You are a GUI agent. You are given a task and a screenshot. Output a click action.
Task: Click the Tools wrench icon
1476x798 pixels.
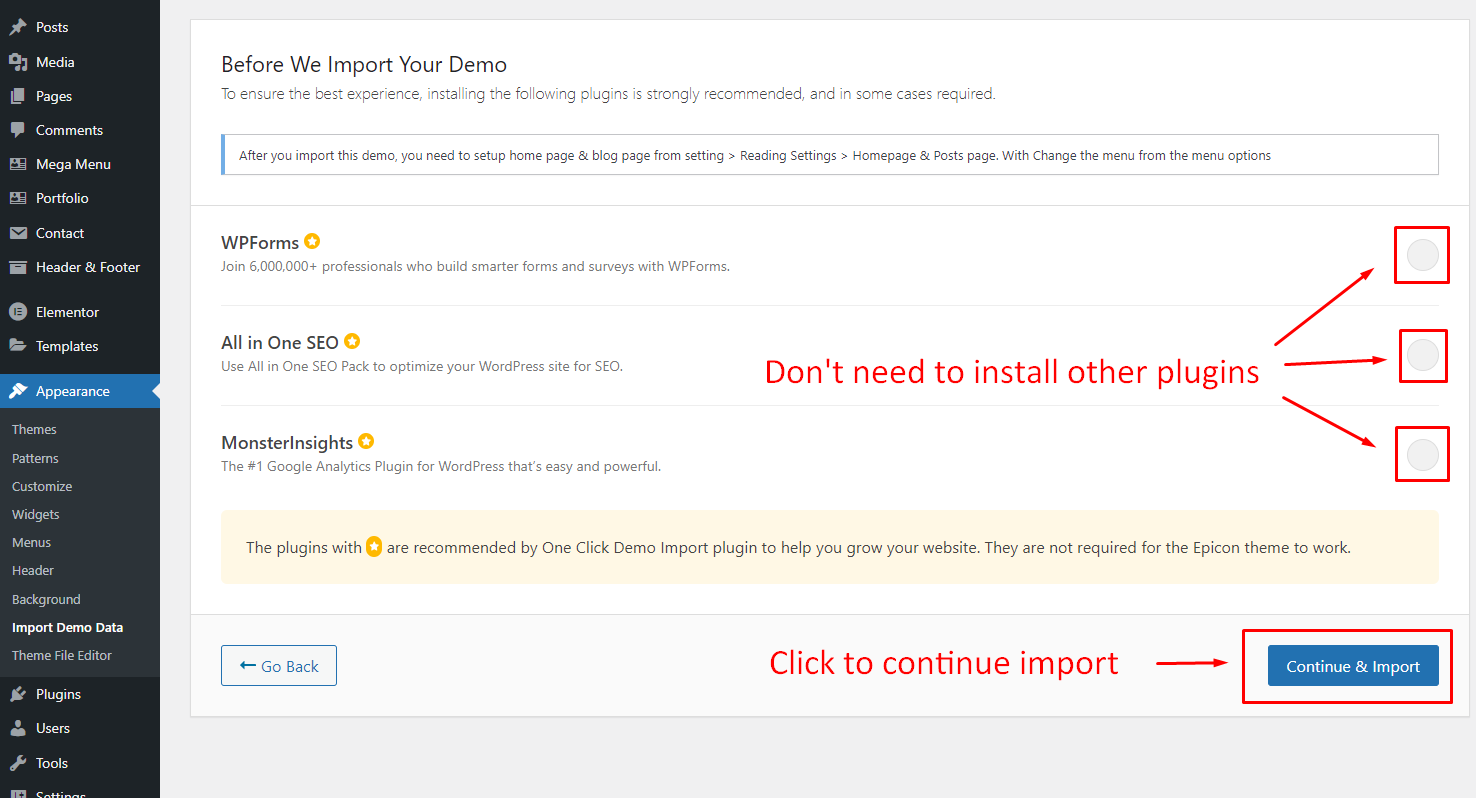(x=18, y=763)
